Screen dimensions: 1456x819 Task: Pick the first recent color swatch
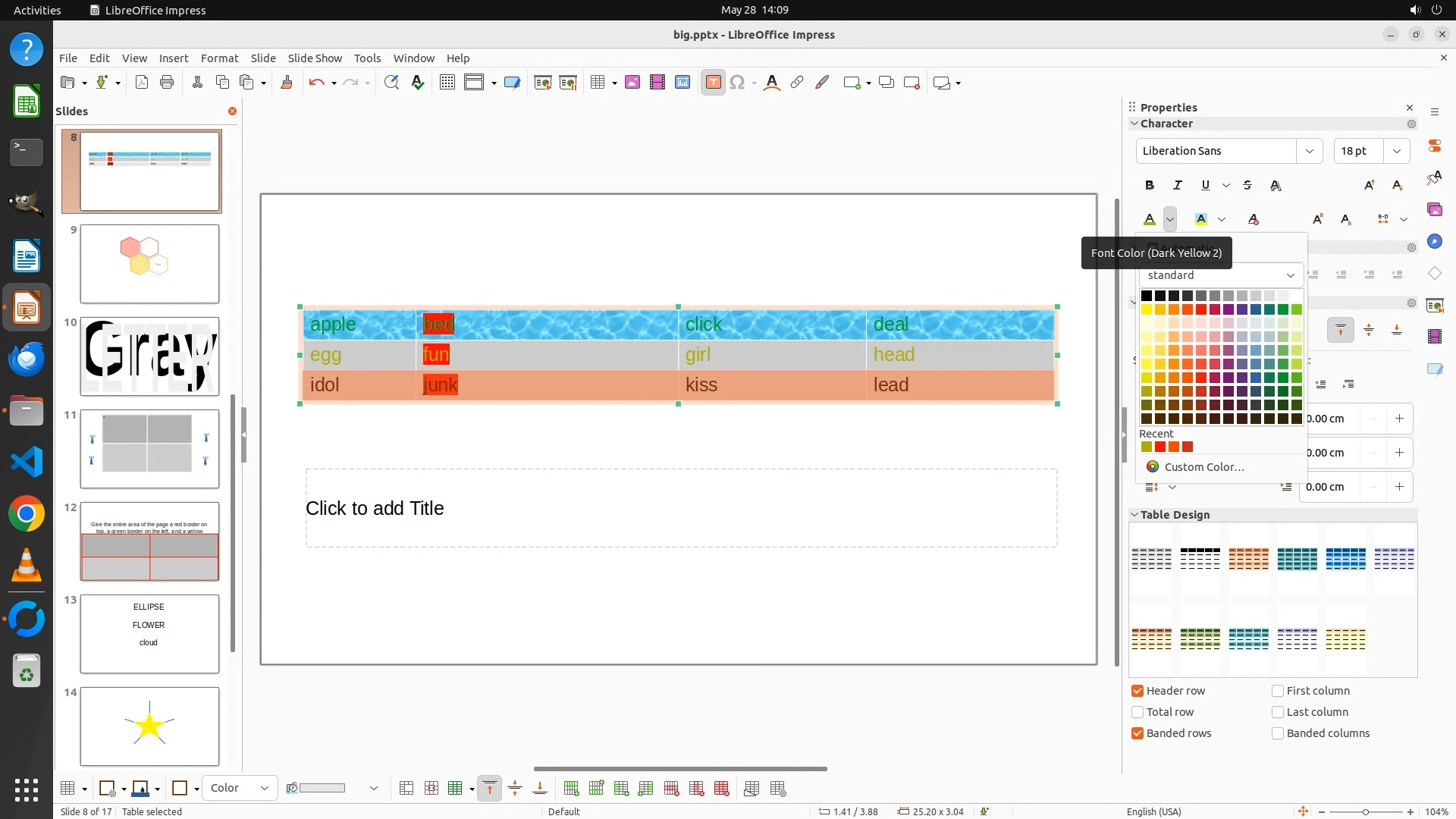(1147, 447)
